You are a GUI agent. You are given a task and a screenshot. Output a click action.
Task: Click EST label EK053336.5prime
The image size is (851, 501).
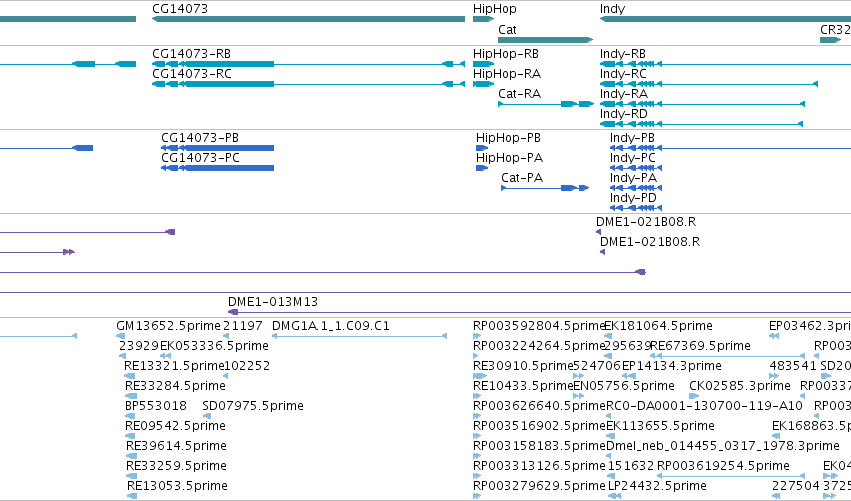(x=214, y=347)
